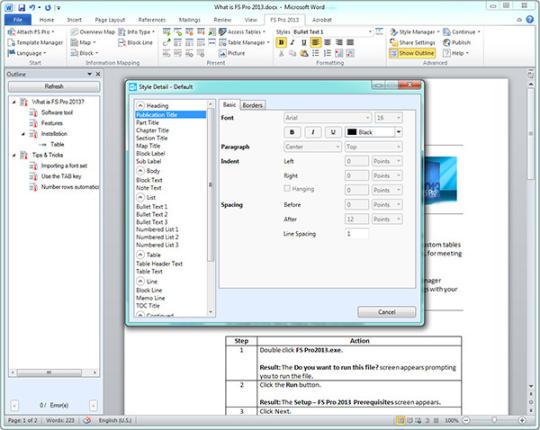Close the Outline pane
Screen dimensions: 540x430
[98, 74]
